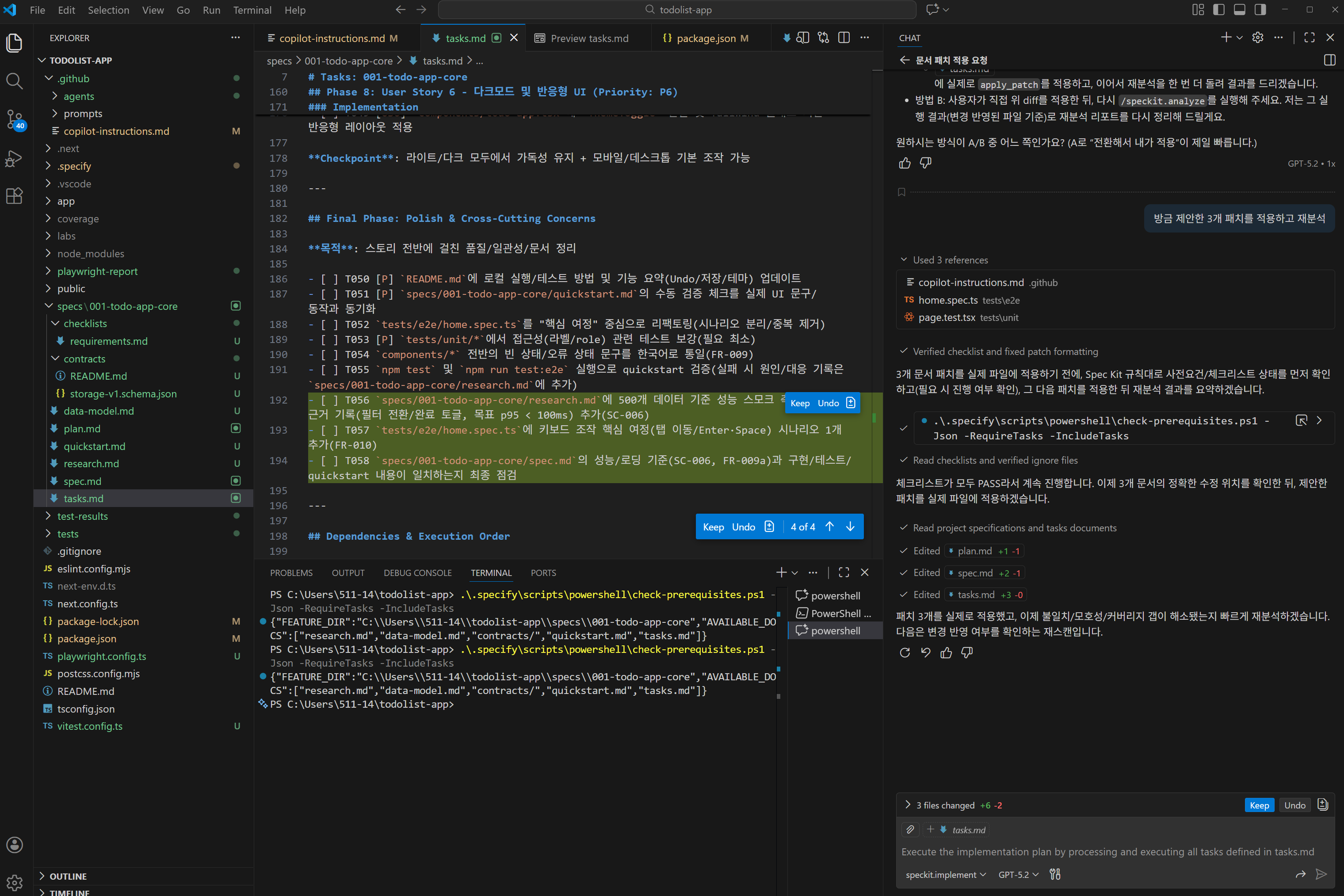1344x896 pixels.
Task: Click the split editor right icon
Action: (844, 38)
